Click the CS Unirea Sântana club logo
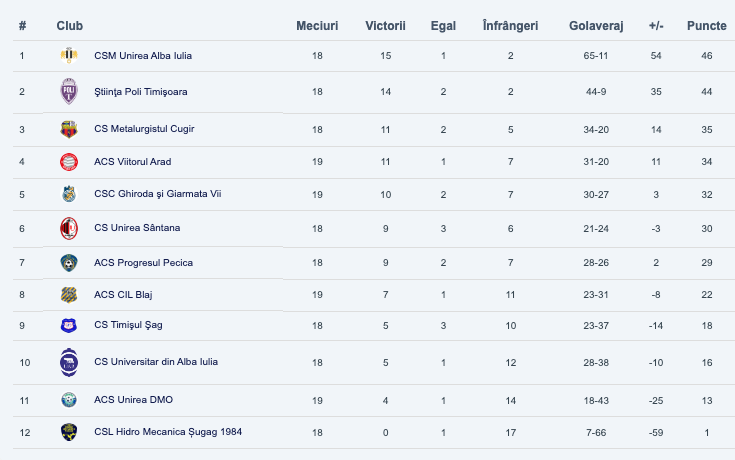 68,228
